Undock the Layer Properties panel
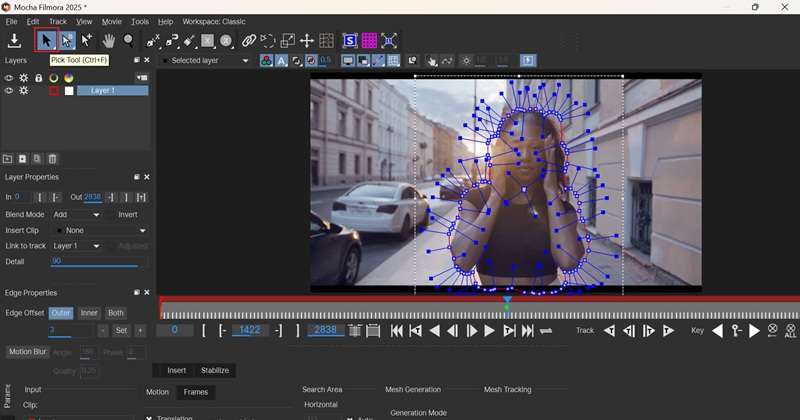The image size is (800, 420). (137, 177)
